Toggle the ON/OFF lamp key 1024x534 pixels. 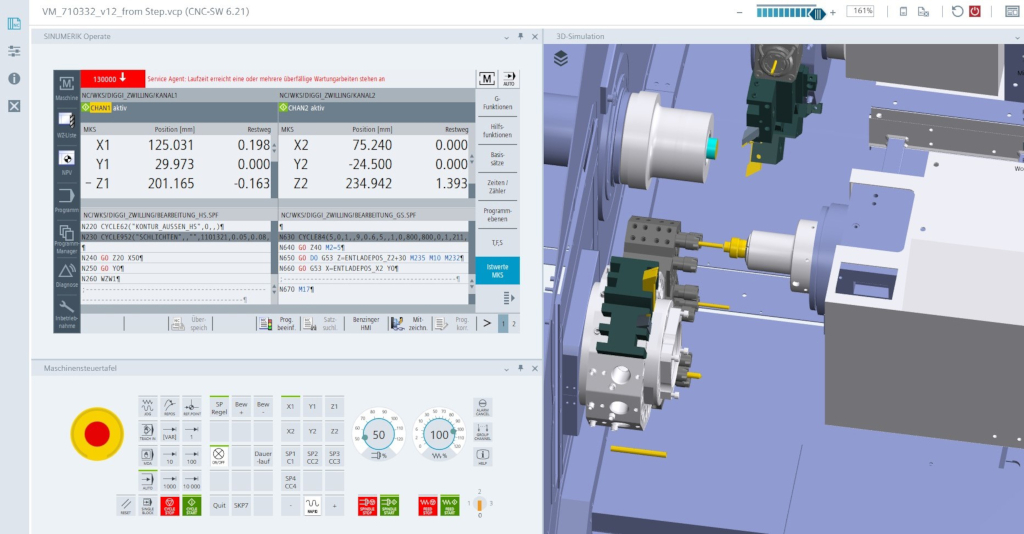(x=219, y=456)
